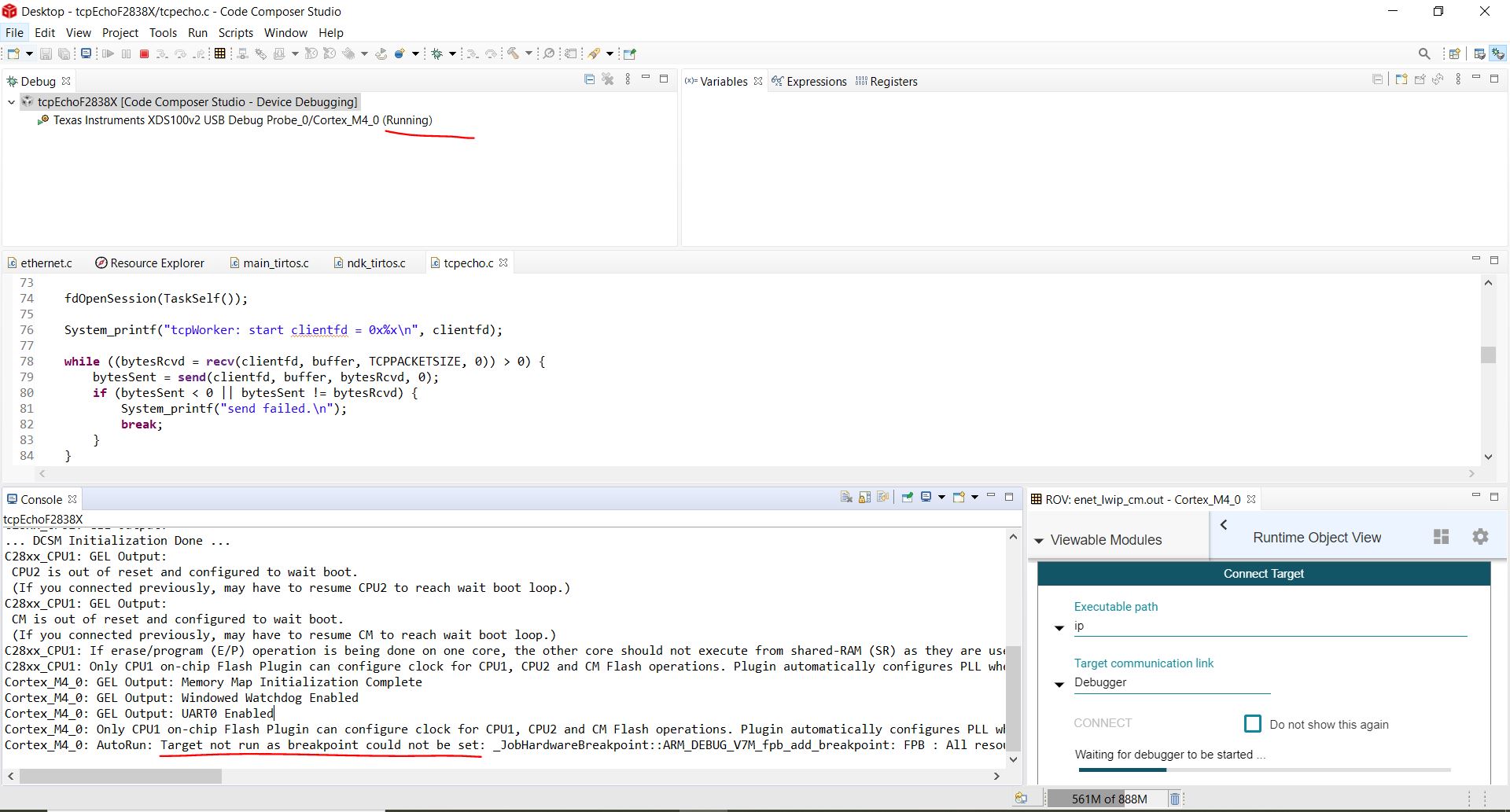Open the Executable path dropdown arrow

1059,628
